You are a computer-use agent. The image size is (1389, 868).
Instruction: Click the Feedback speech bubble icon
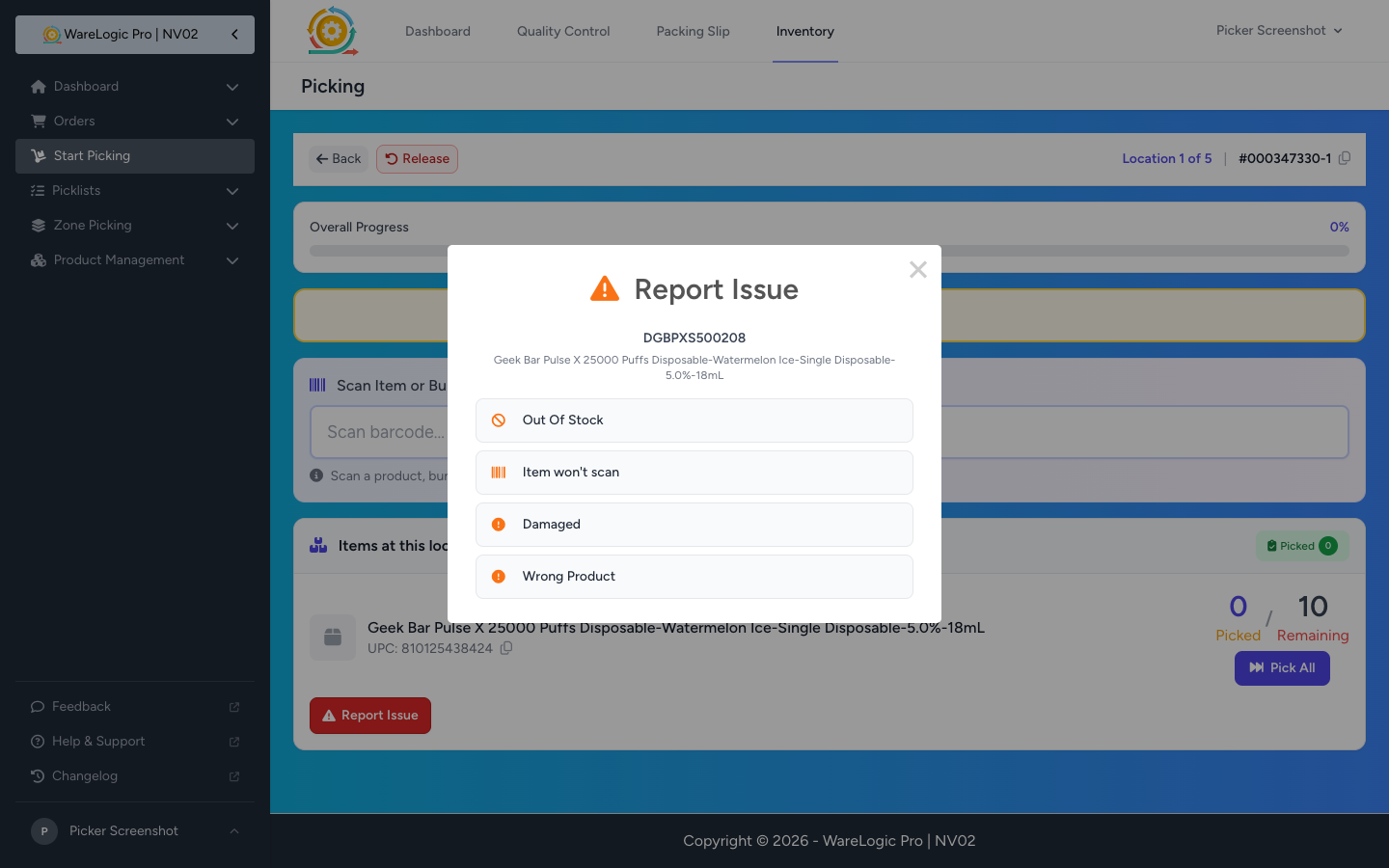point(37,706)
